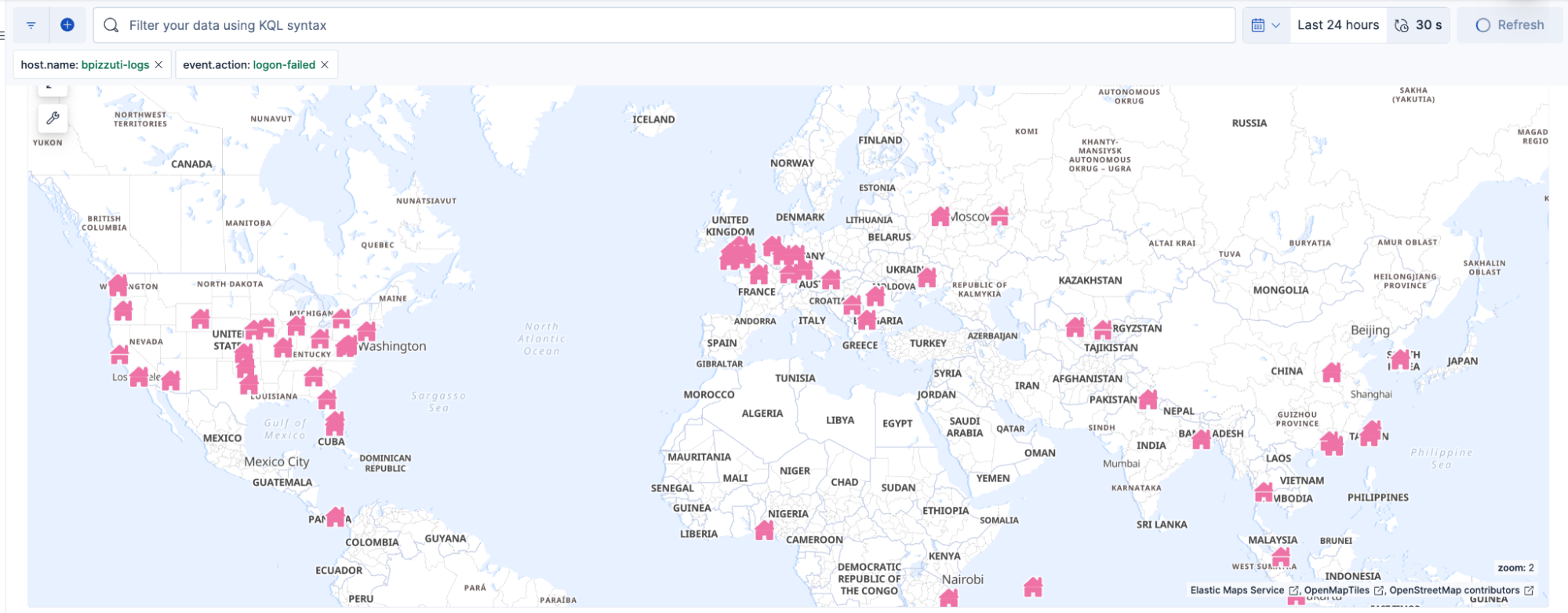Screen dimensions: 1568x613
Task: Remove the event.action logon-failed filter
Action: (325, 65)
